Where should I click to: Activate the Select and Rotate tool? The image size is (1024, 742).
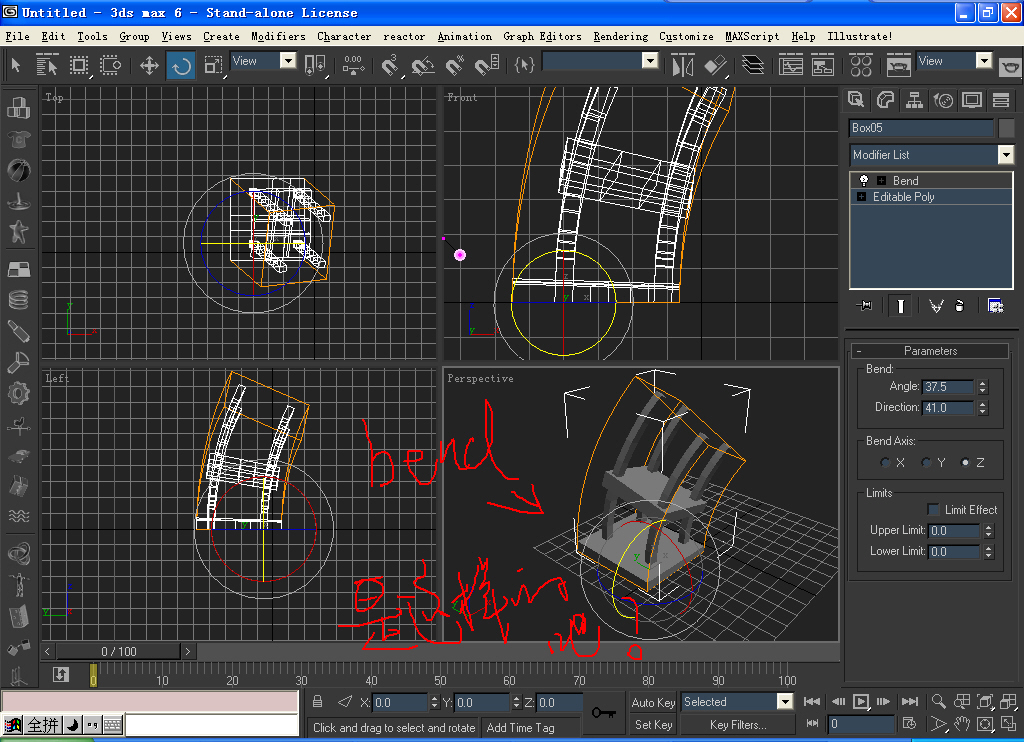[181, 65]
